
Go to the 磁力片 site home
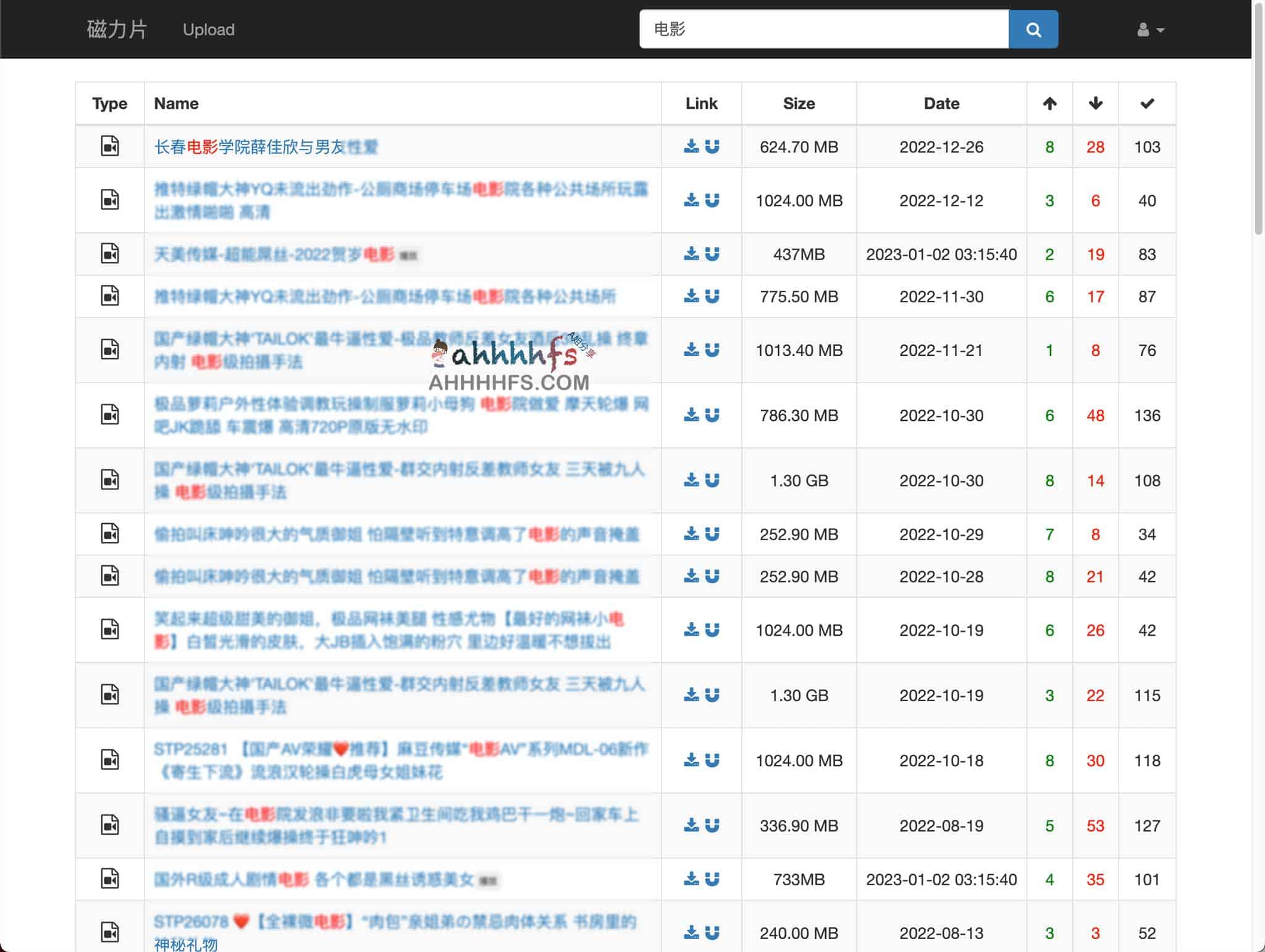click(117, 29)
